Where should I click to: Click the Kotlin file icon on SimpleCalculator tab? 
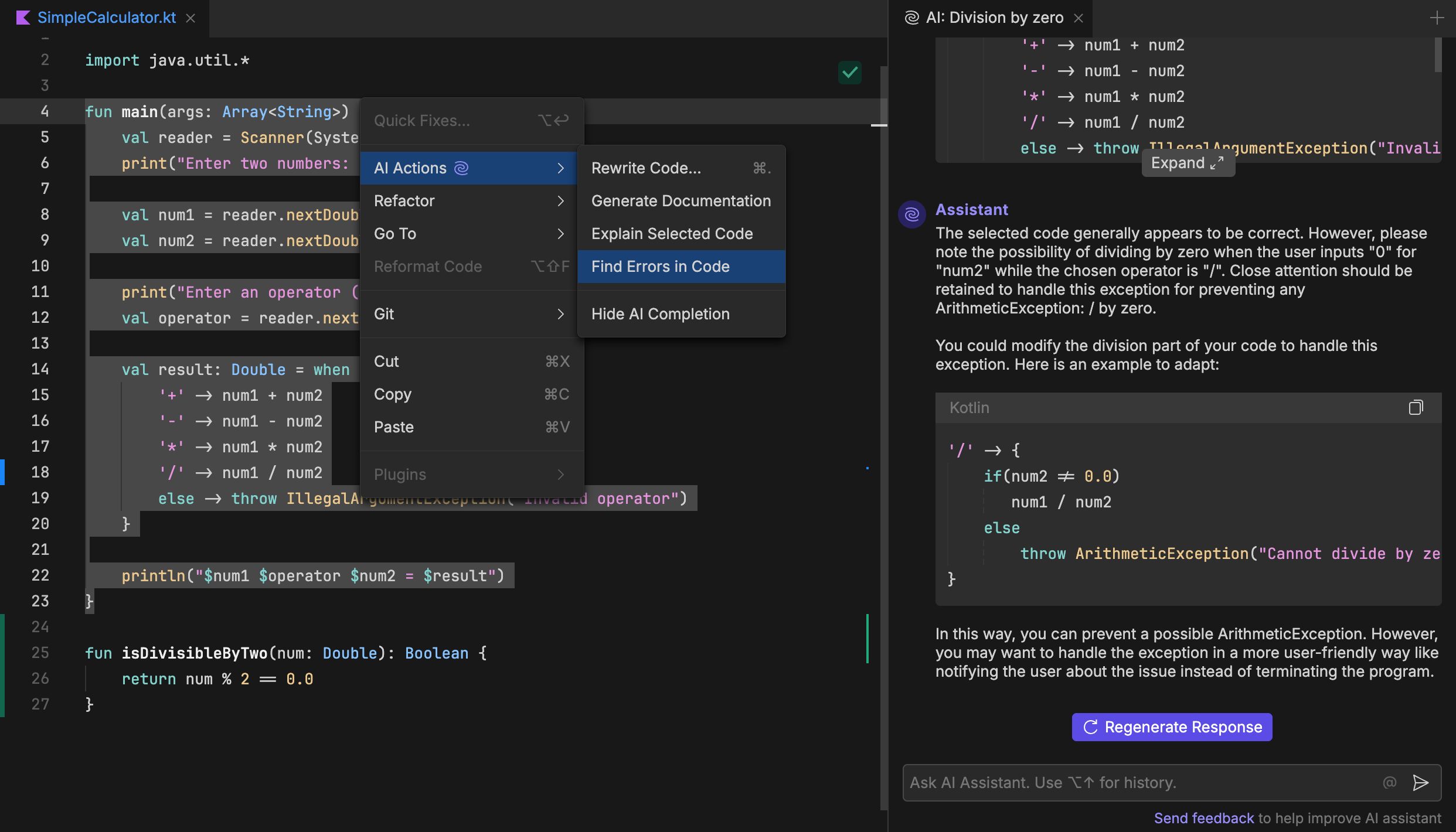pos(23,18)
